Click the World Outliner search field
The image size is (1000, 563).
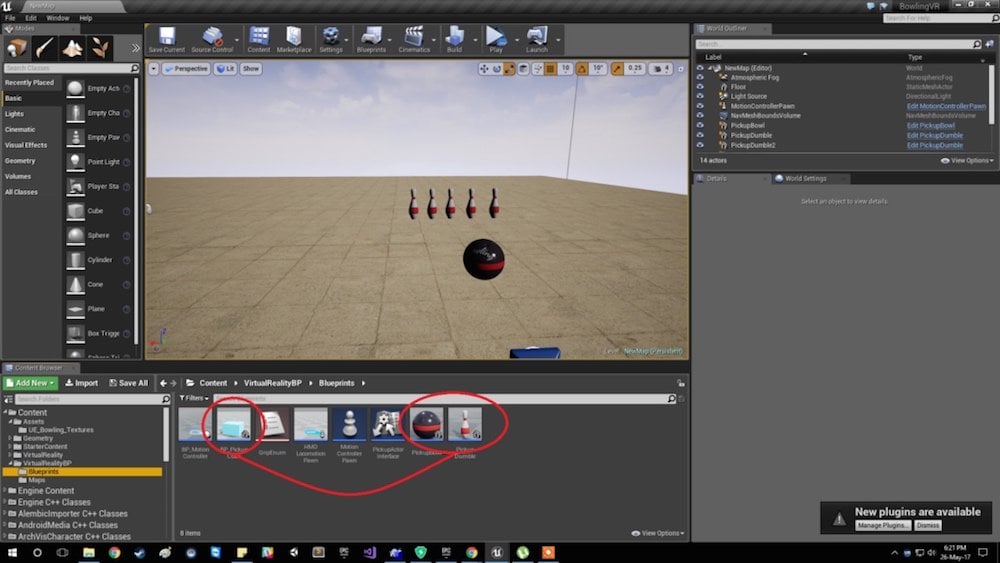click(835, 44)
